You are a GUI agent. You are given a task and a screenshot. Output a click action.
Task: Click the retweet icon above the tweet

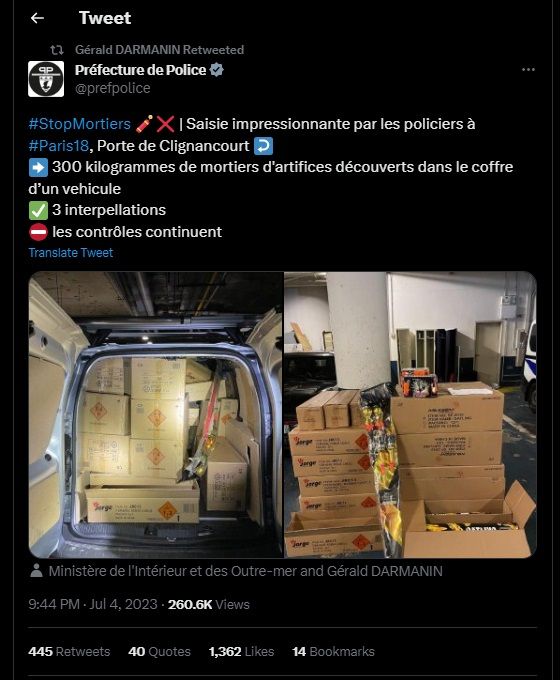point(57,50)
